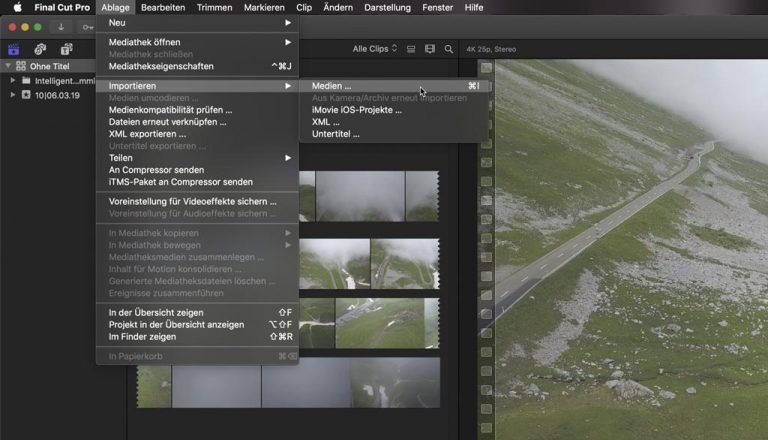Choose XML exportieren
This screenshot has height=440, width=768.
click(x=197, y=134)
